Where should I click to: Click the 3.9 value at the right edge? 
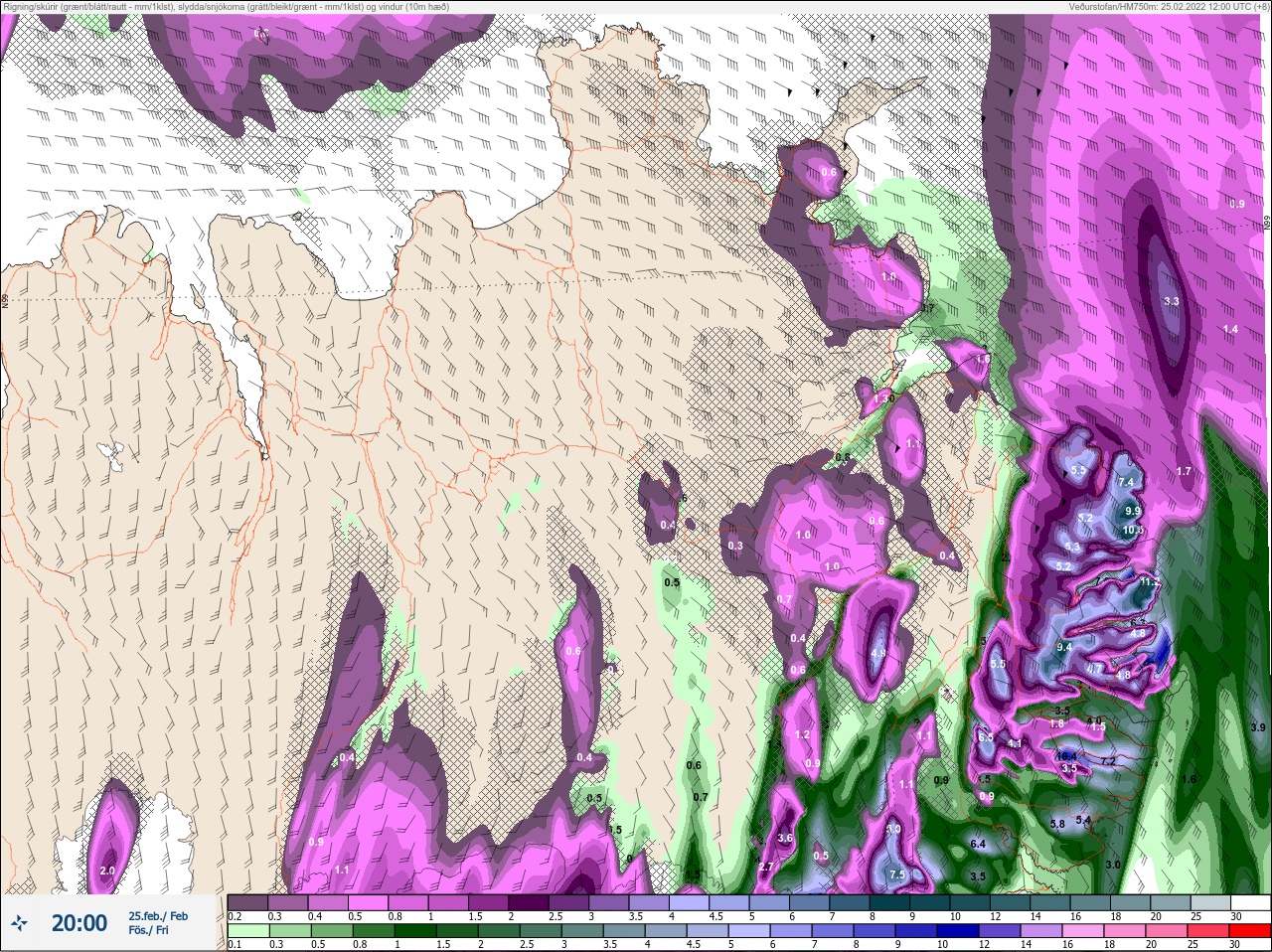pyautogui.click(x=1258, y=727)
